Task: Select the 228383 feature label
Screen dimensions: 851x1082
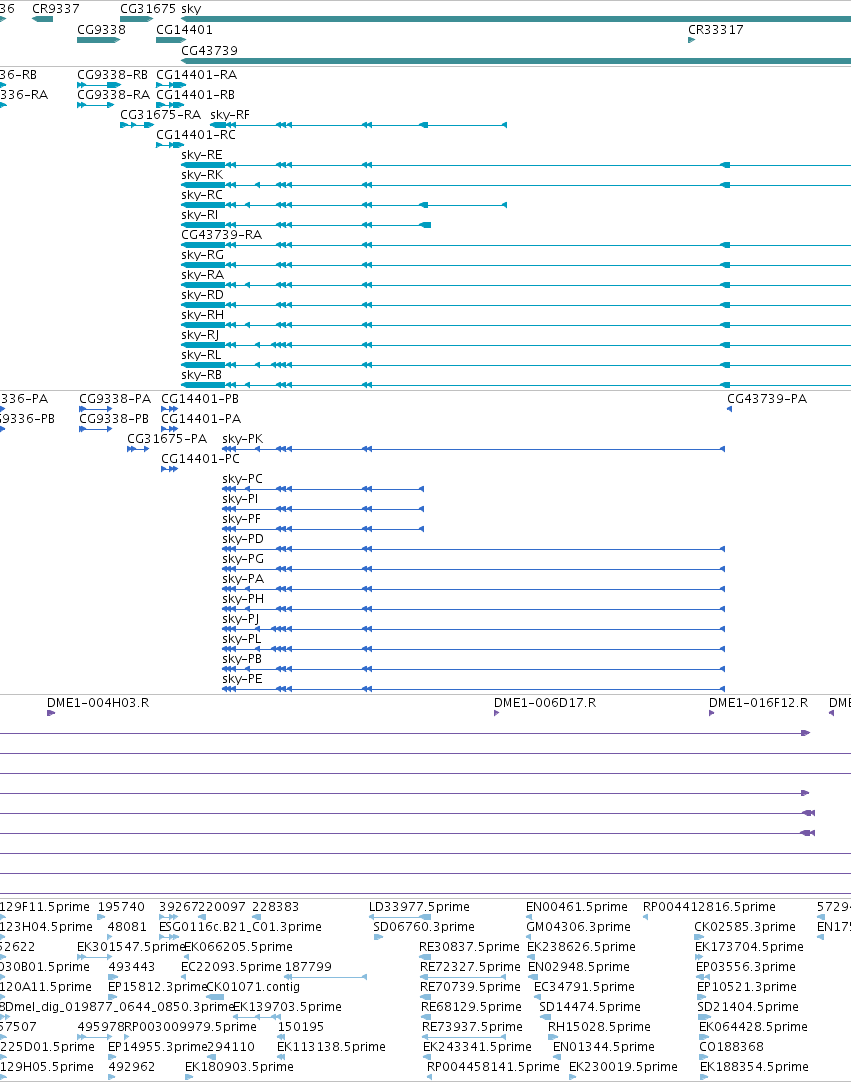Action: tap(275, 906)
